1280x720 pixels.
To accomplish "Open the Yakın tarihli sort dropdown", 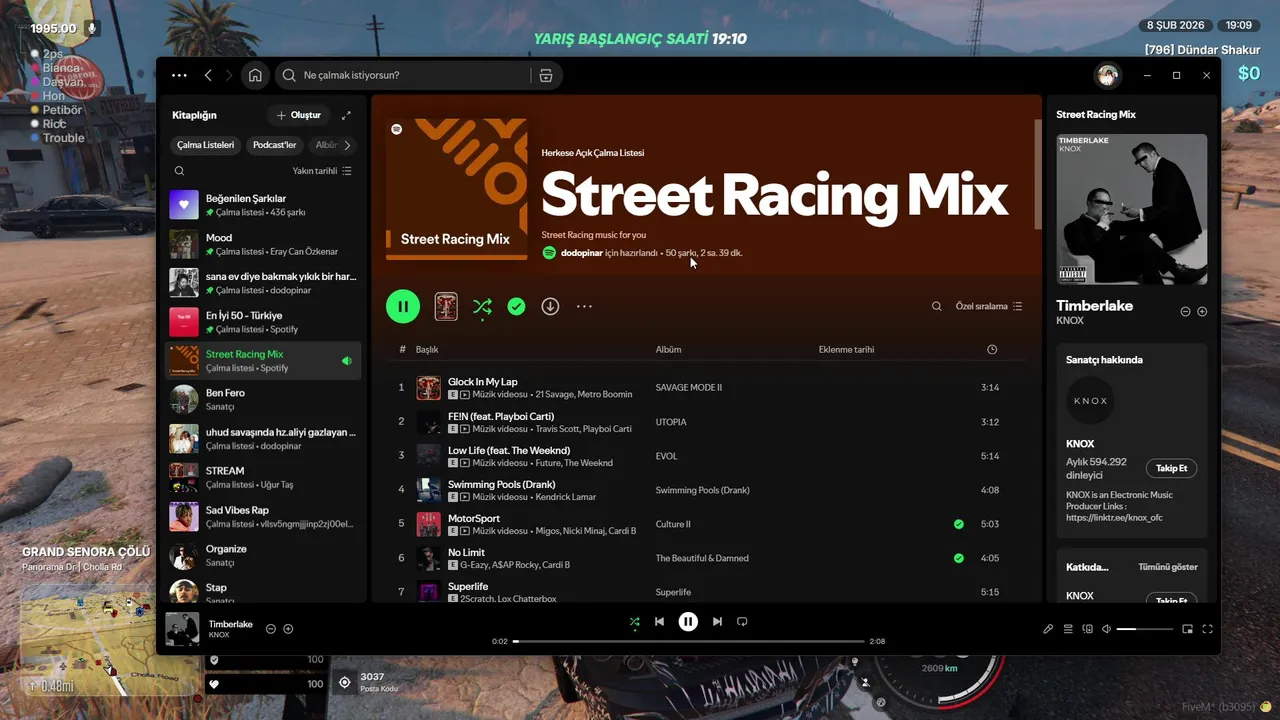I will point(322,171).
